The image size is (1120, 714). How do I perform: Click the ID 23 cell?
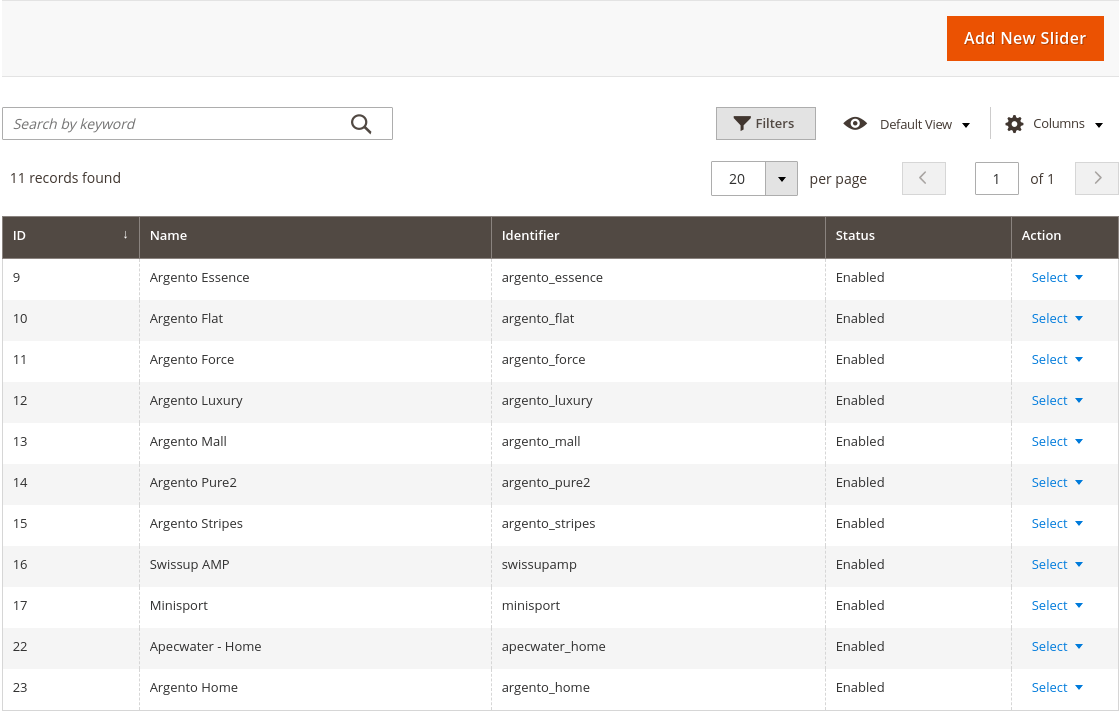point(71,688)
